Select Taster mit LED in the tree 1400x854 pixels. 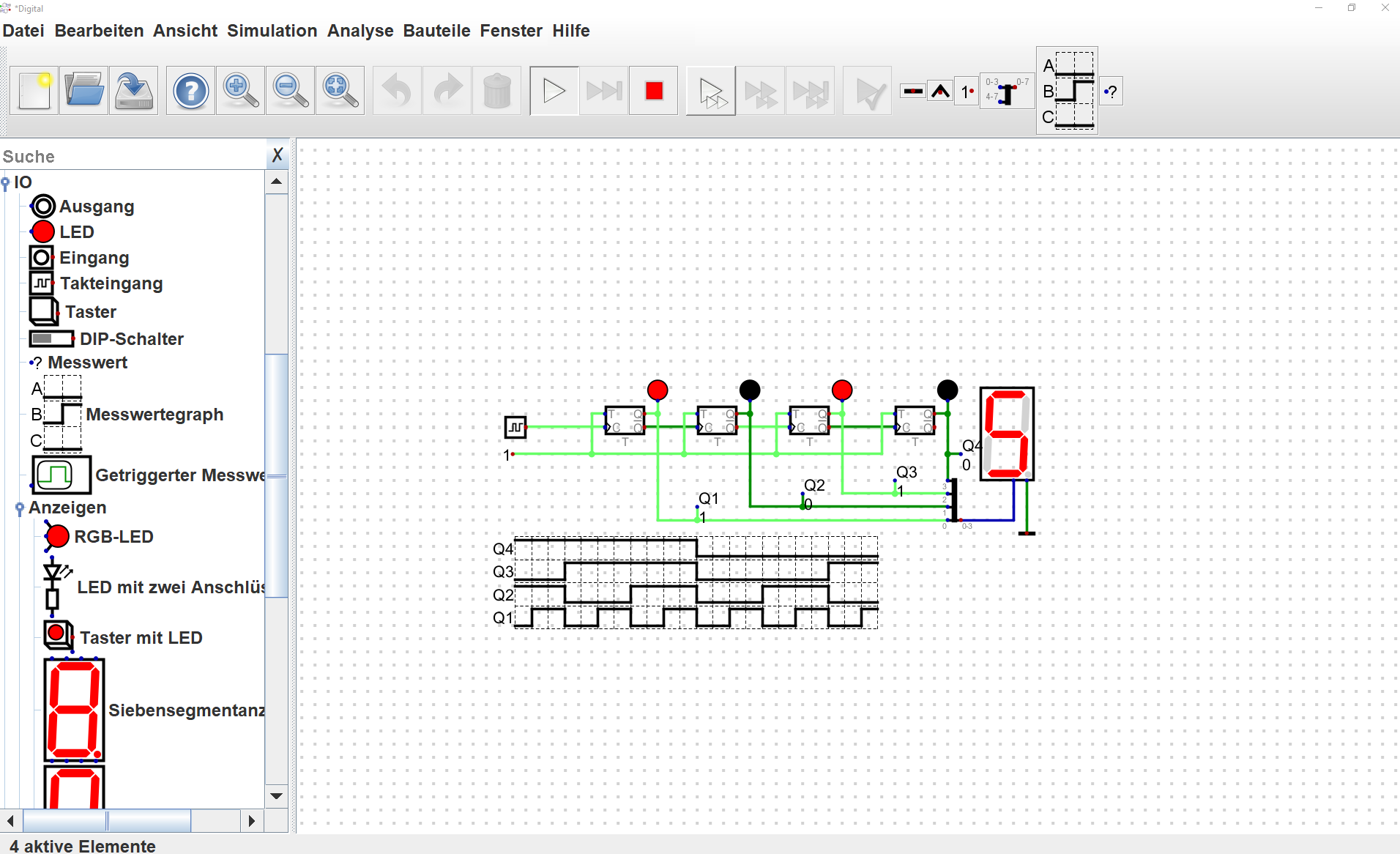123,637
